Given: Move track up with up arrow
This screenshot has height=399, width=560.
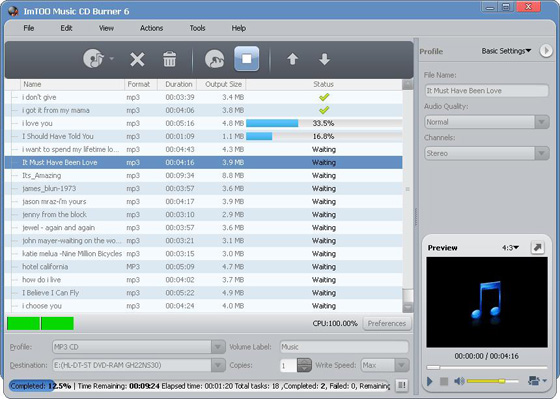Looking at the screenshot, I should [x=292, y=59].
